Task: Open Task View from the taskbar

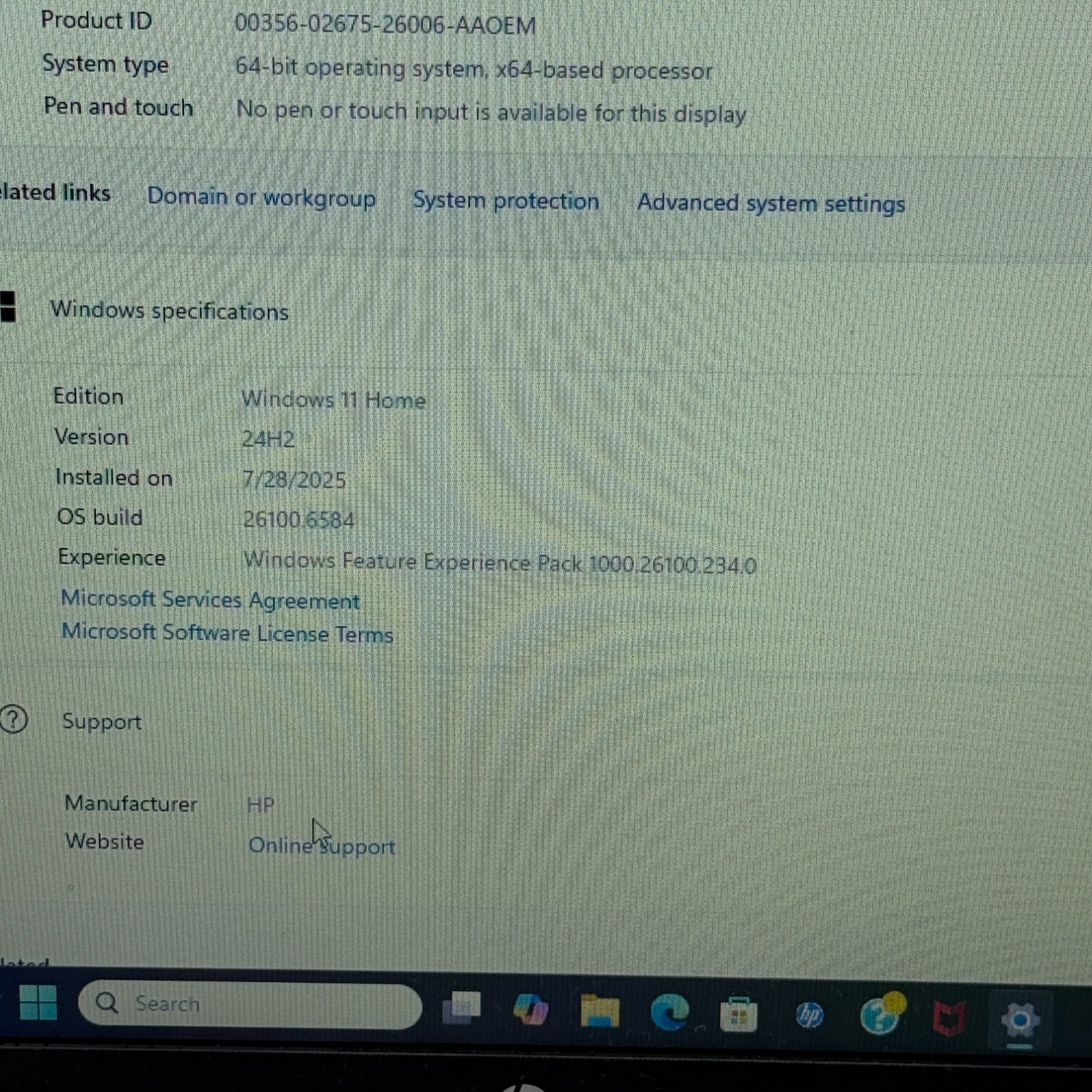Action: point(462,1008)
